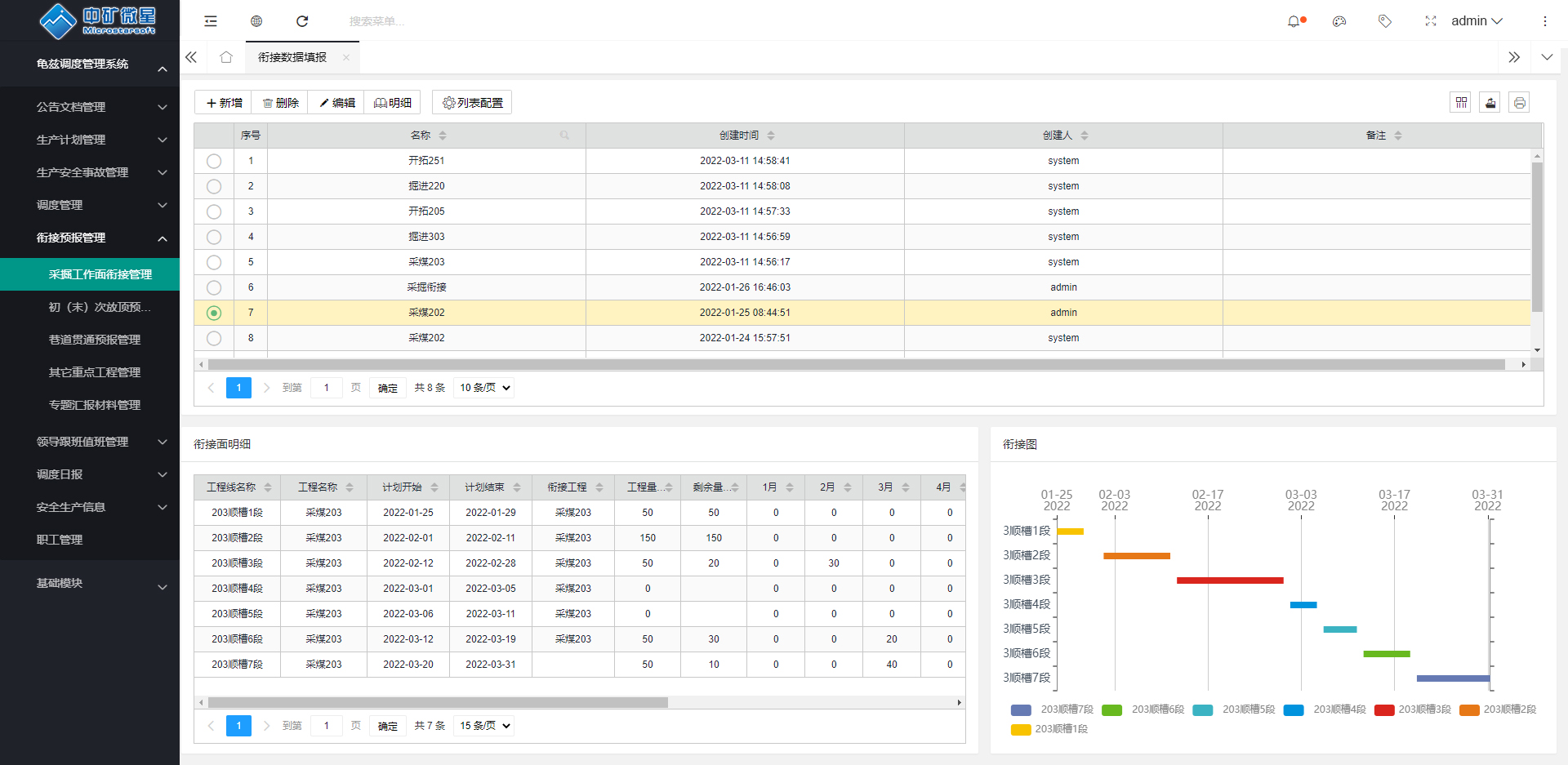Switch to 衔接数据填报 tab

click(x=292, y=57)
